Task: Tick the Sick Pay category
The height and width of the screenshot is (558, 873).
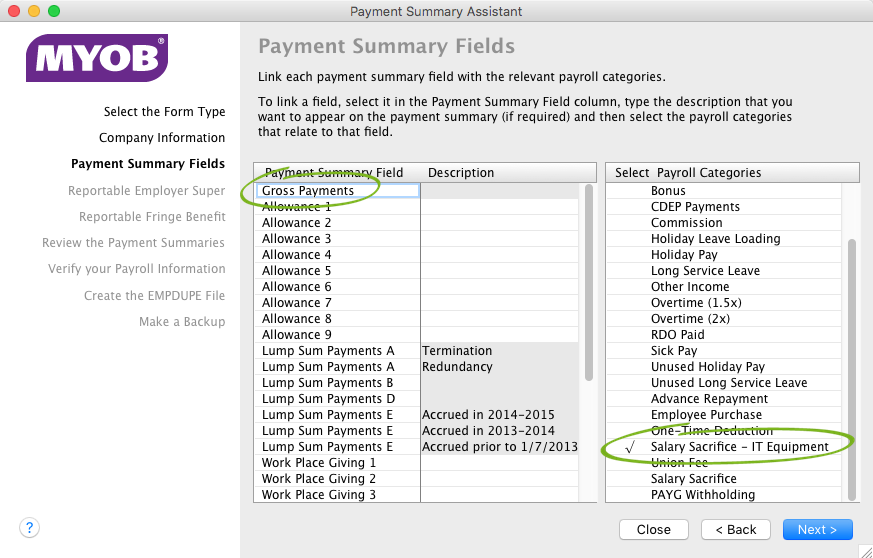Action: tap(724, 351)
